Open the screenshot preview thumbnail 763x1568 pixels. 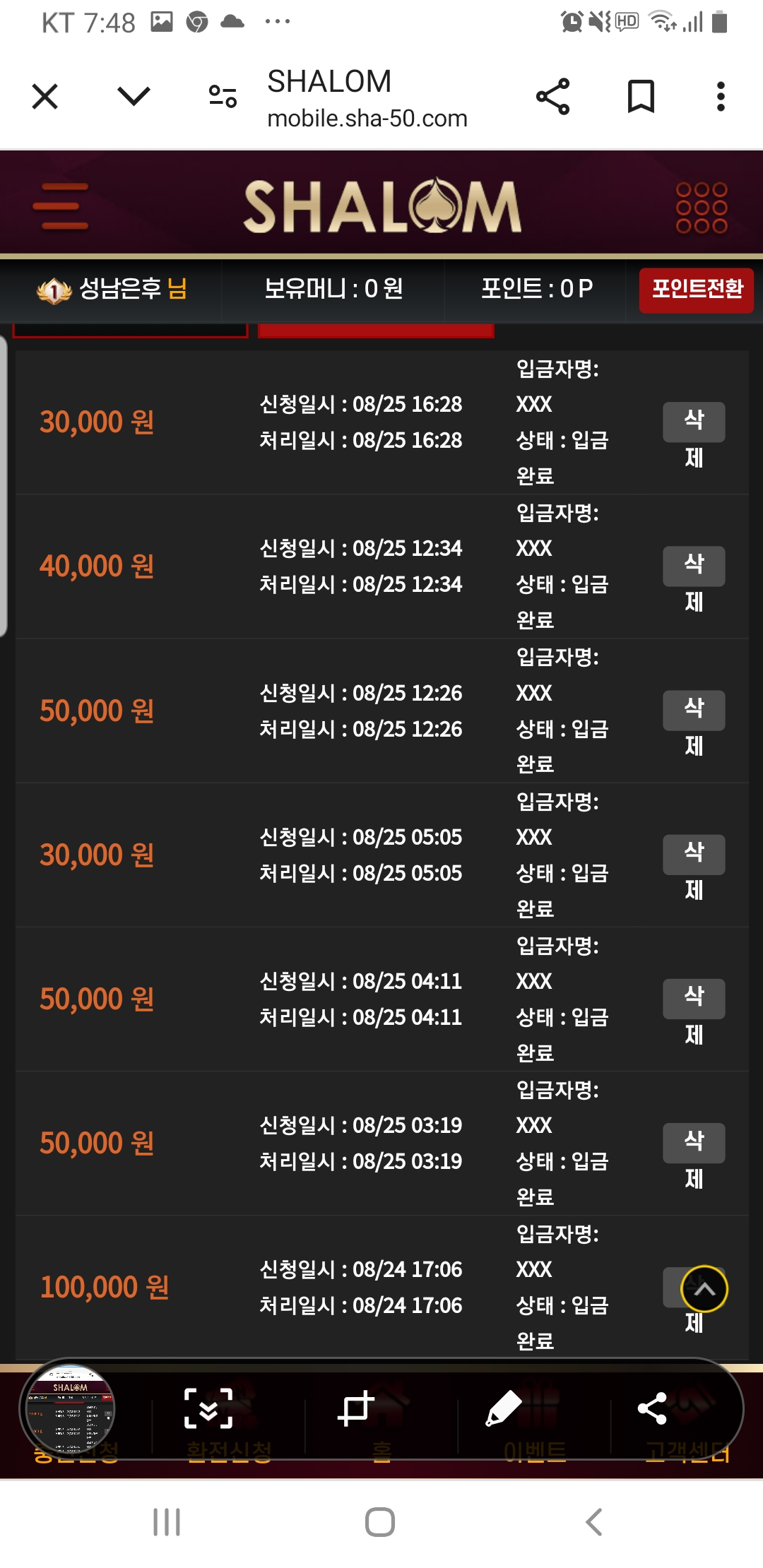tap(70, 1410)
